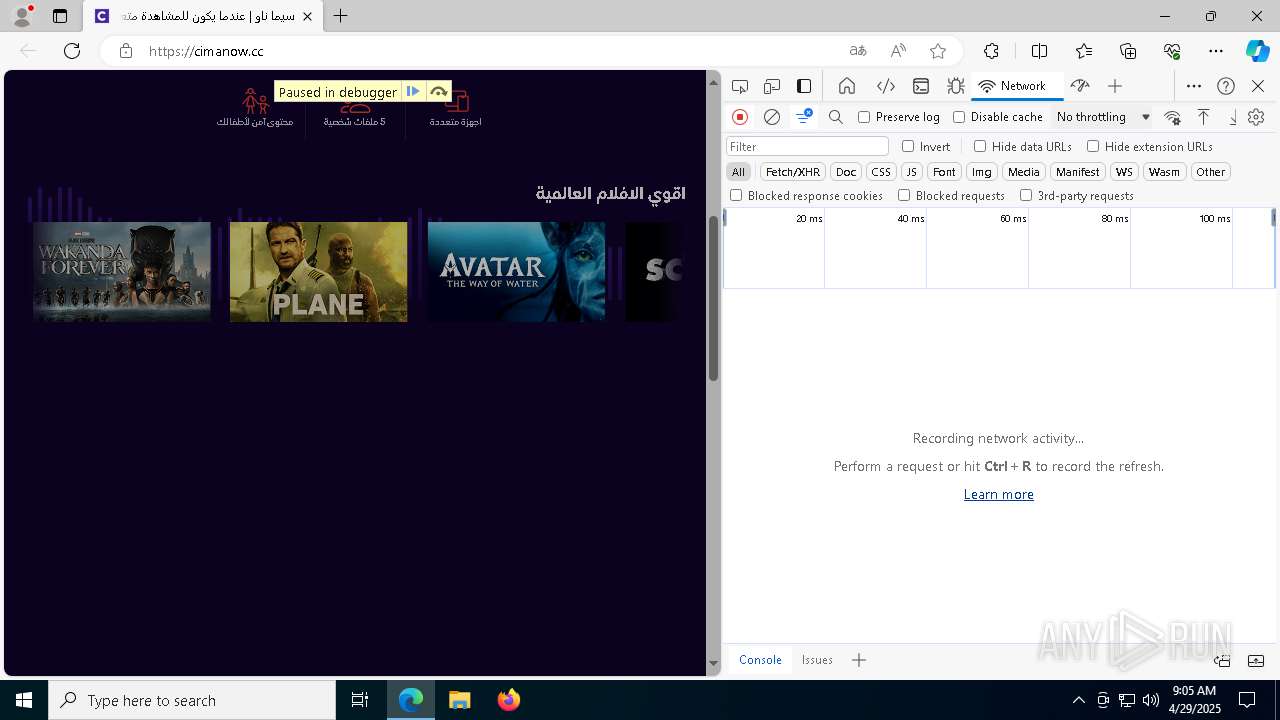Open the Learn more link
Image resolution: width=1280 pixels, height=720 pixels.
pyautogui.click(x=998, y=494)
